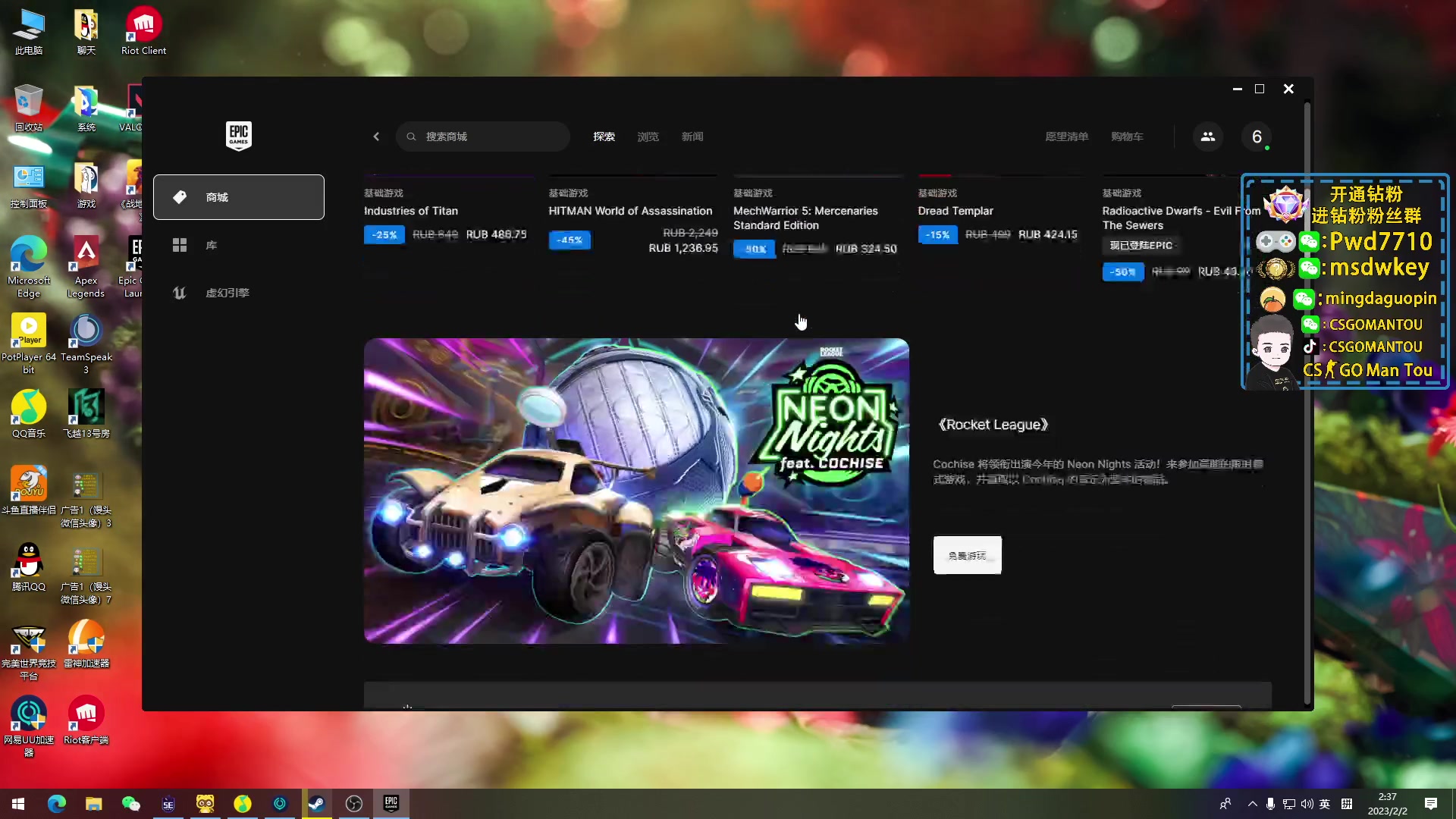Open the Rocket League Neon Nights banner
The height and width of the screenshot is (819, 1456).
(635, 491)
